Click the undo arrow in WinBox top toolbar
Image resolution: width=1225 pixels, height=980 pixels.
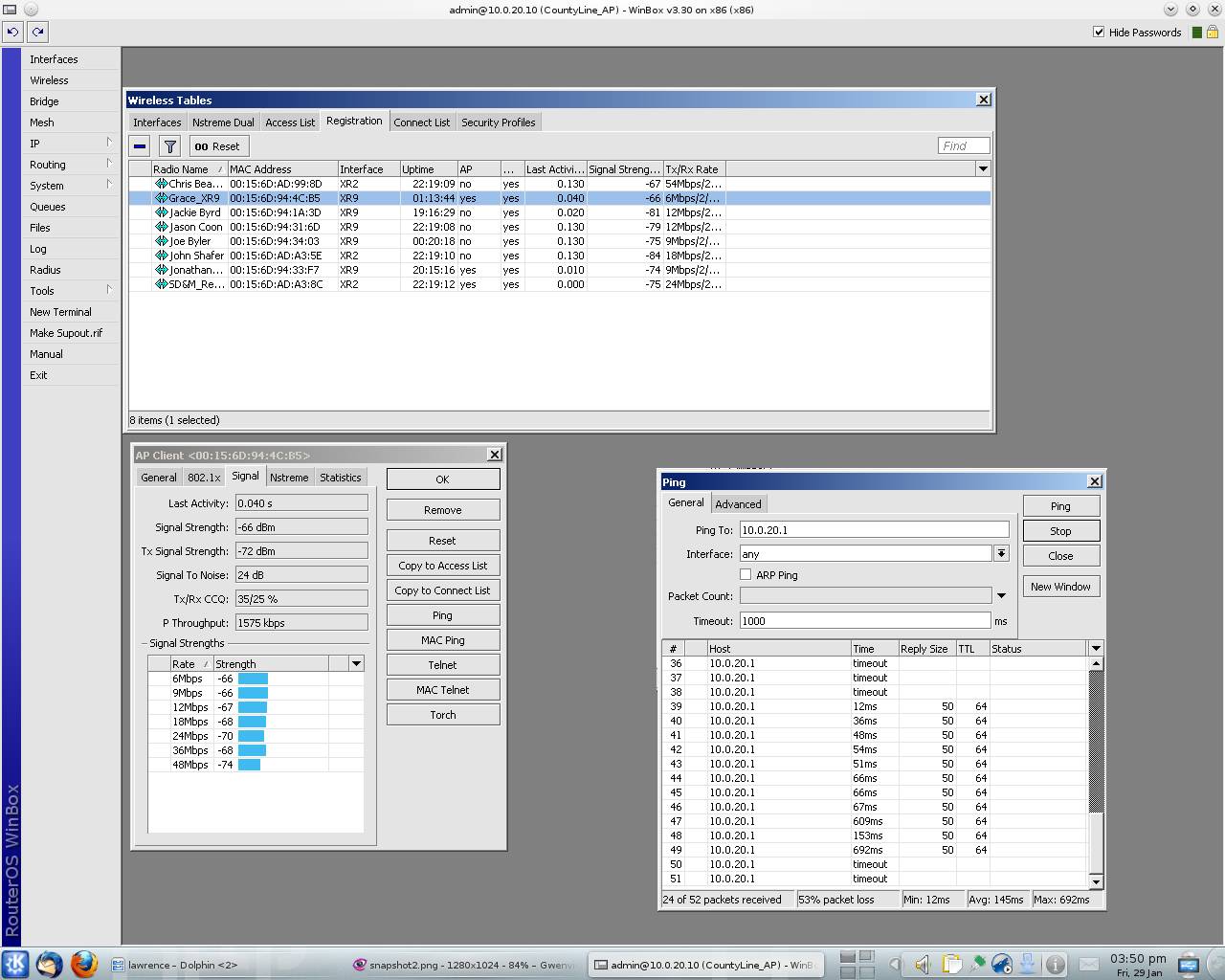[x=11, y=32]
